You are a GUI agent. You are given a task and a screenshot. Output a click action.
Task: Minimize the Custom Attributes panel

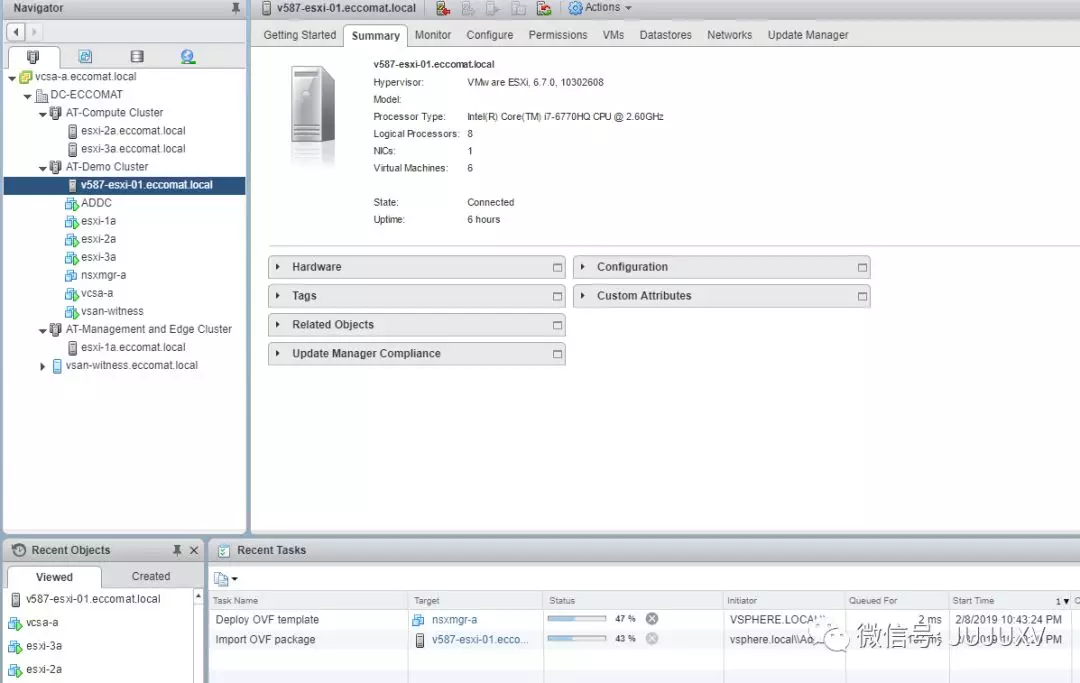[862, 296]
